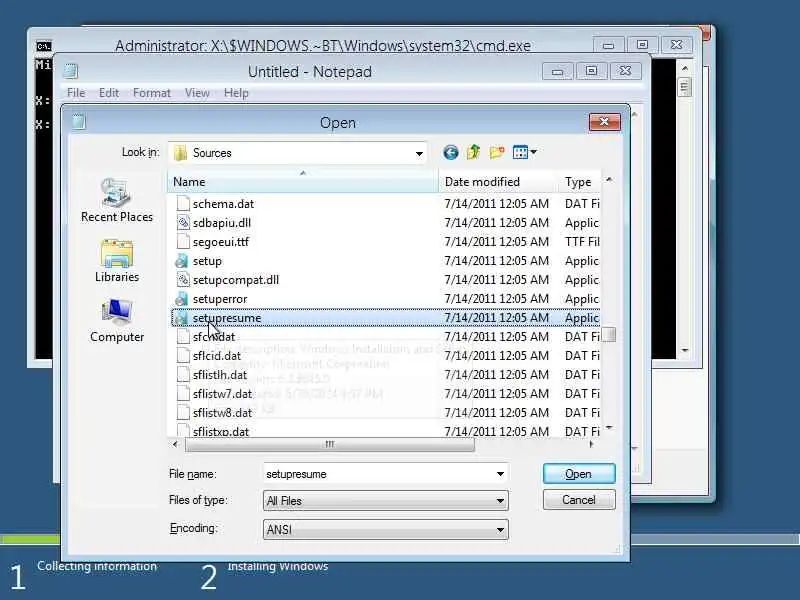Open the Notepad Edit menu
800x600 pixels.
click(x=109, y=93)
